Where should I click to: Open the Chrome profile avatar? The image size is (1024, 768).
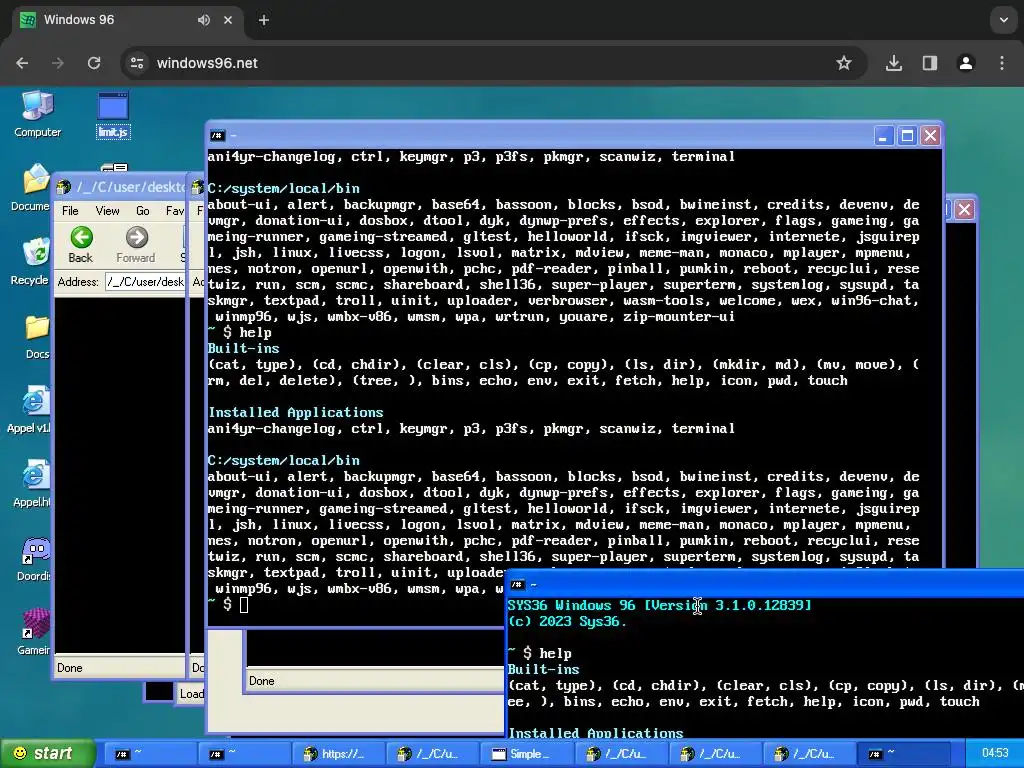click(x=966, y=63)
